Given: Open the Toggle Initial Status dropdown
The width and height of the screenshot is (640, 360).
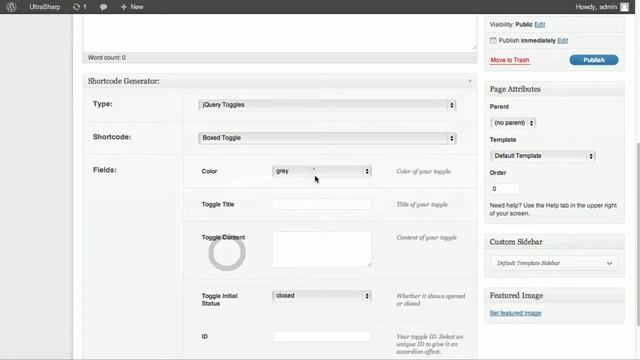Looking at the screenshot, I should [322, 296].
